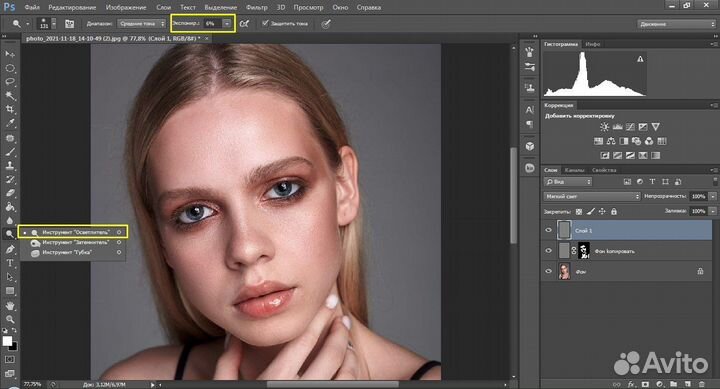Select the Pen tool
Image resolution: width=720 pixels, height=389 pixels.
(x=10, y=249)
